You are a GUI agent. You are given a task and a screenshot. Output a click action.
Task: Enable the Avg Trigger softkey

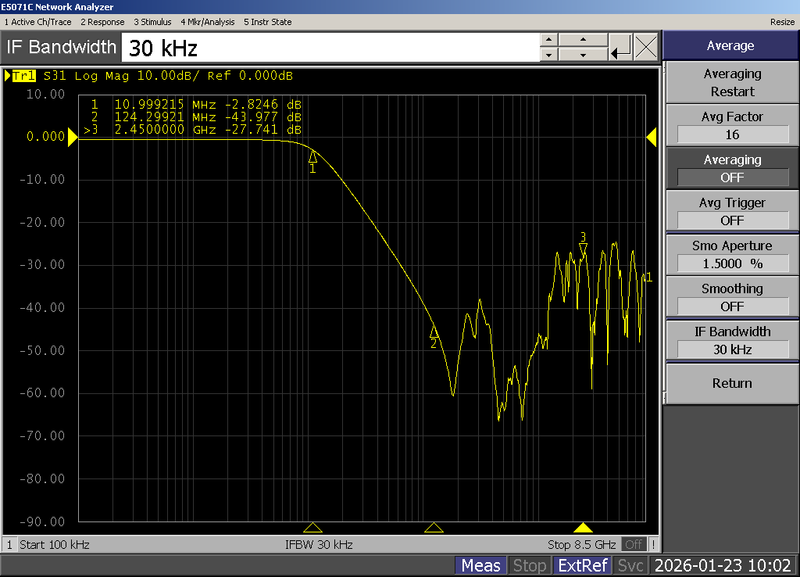click(730, 211)
